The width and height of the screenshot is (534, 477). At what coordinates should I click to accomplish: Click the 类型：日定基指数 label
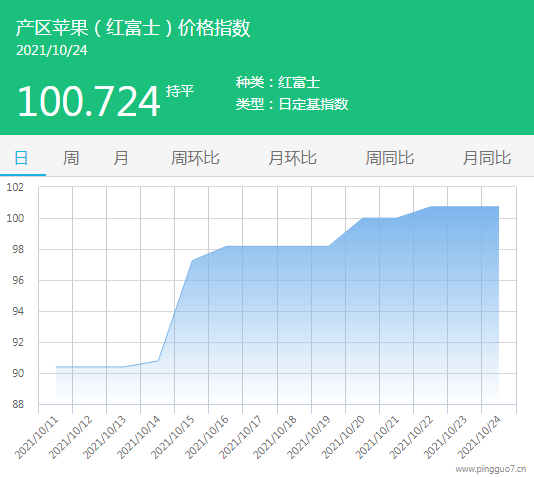pyautogui.click(x=292, y=104)
